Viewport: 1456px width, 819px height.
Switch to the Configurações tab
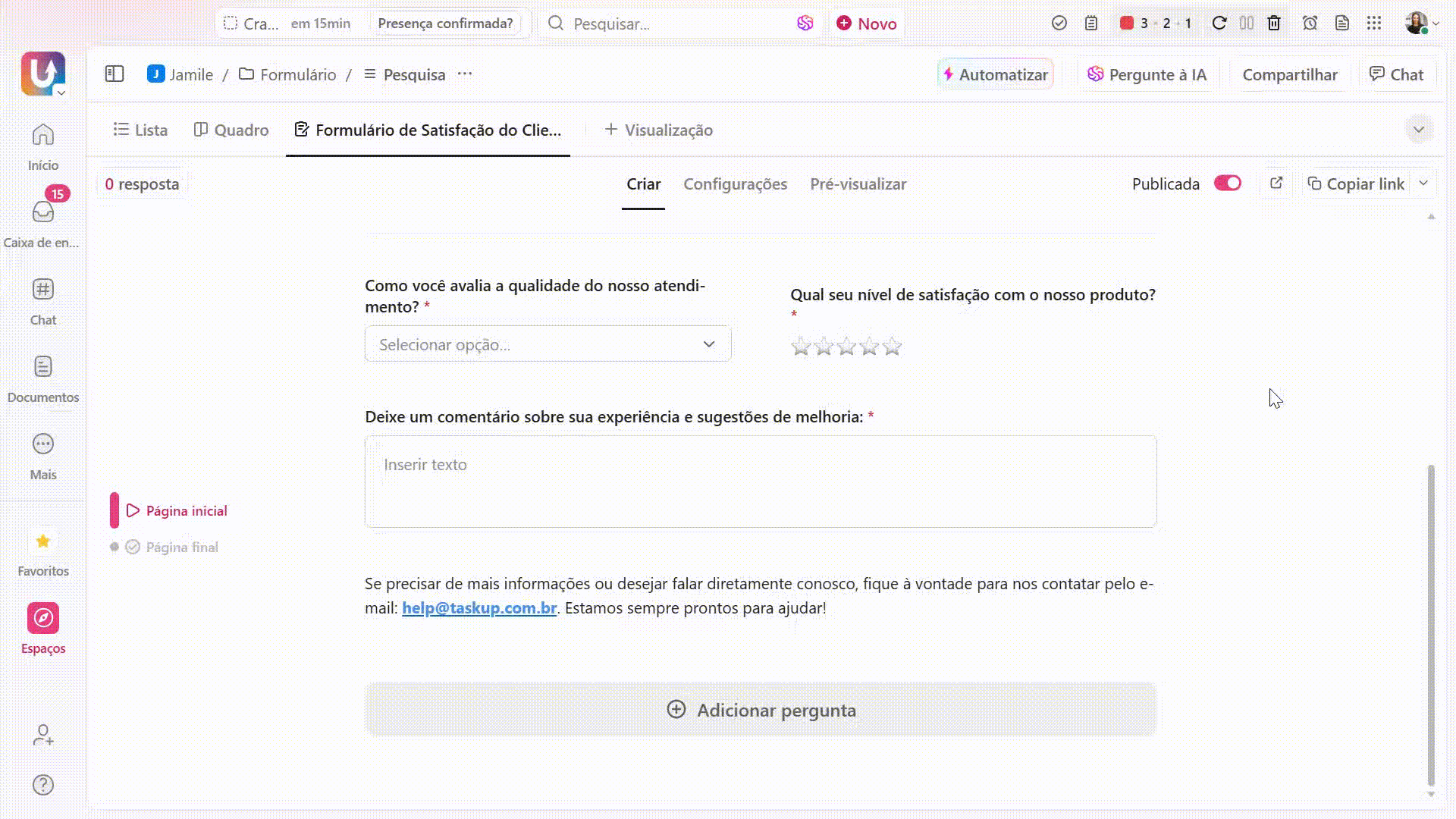(735, 184)
